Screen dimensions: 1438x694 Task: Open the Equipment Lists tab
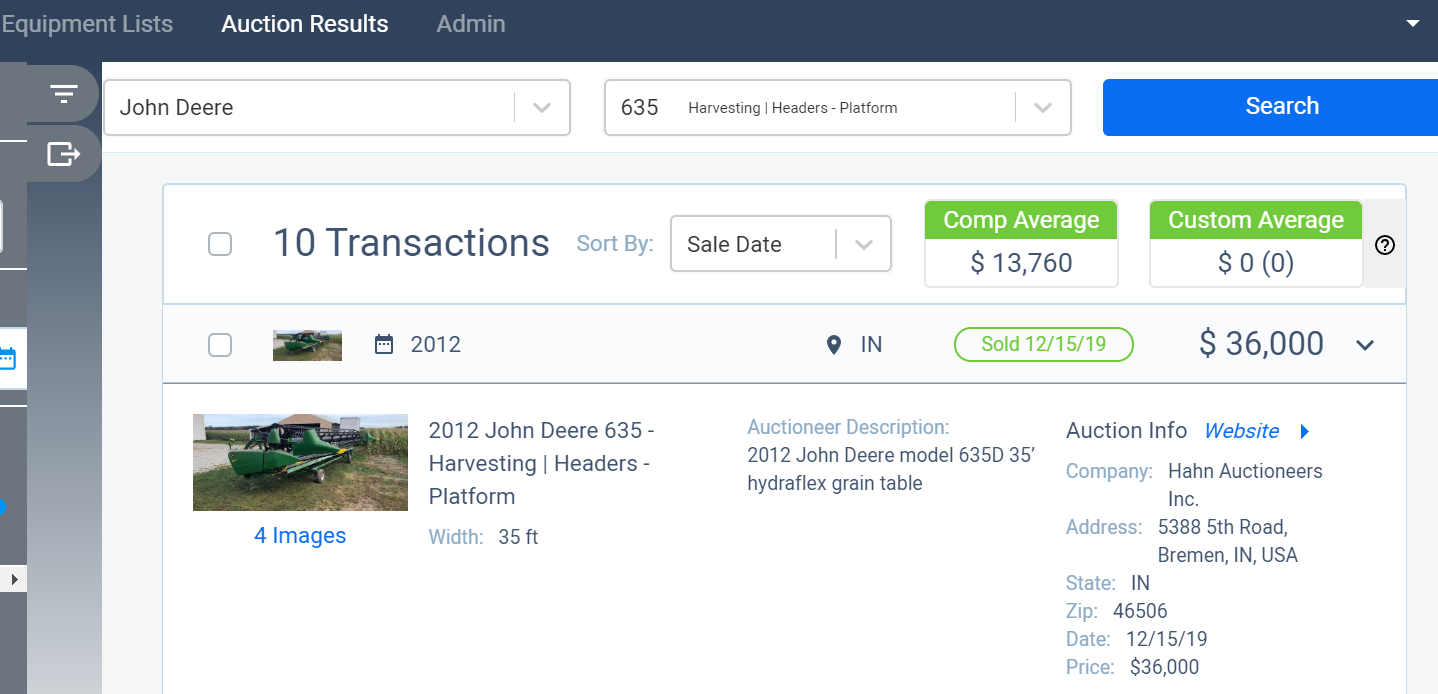click(x=87, y=24)
